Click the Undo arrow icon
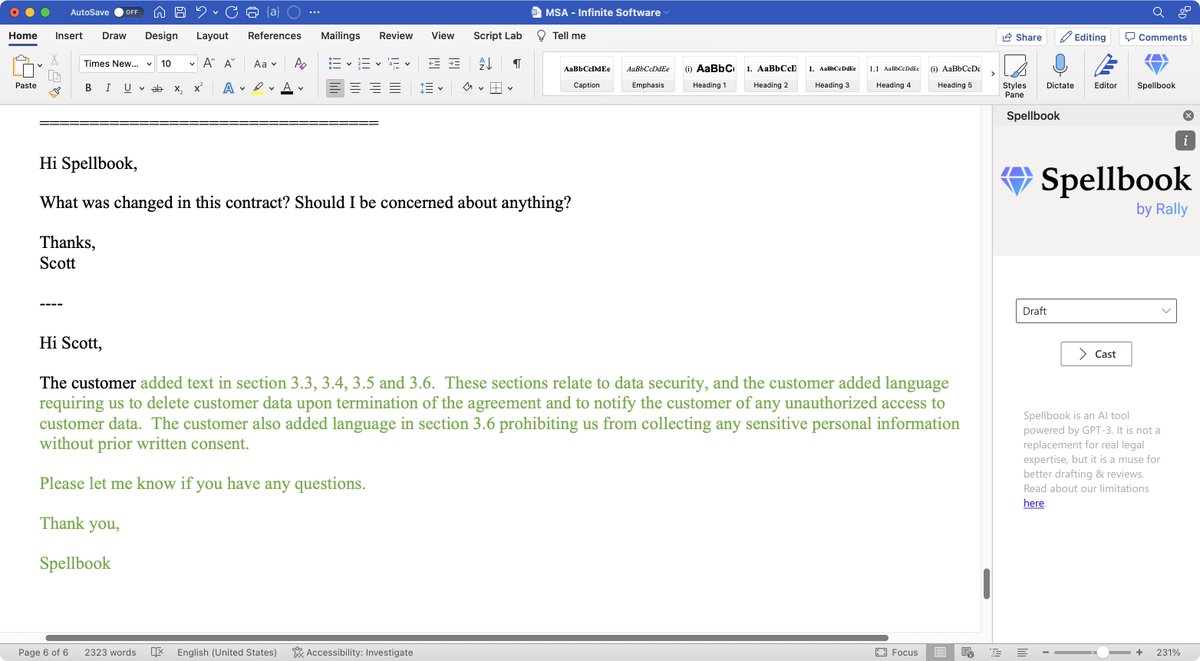This screenshot has width=1200, height=661. pyautogui.click(x=201, y=12)
